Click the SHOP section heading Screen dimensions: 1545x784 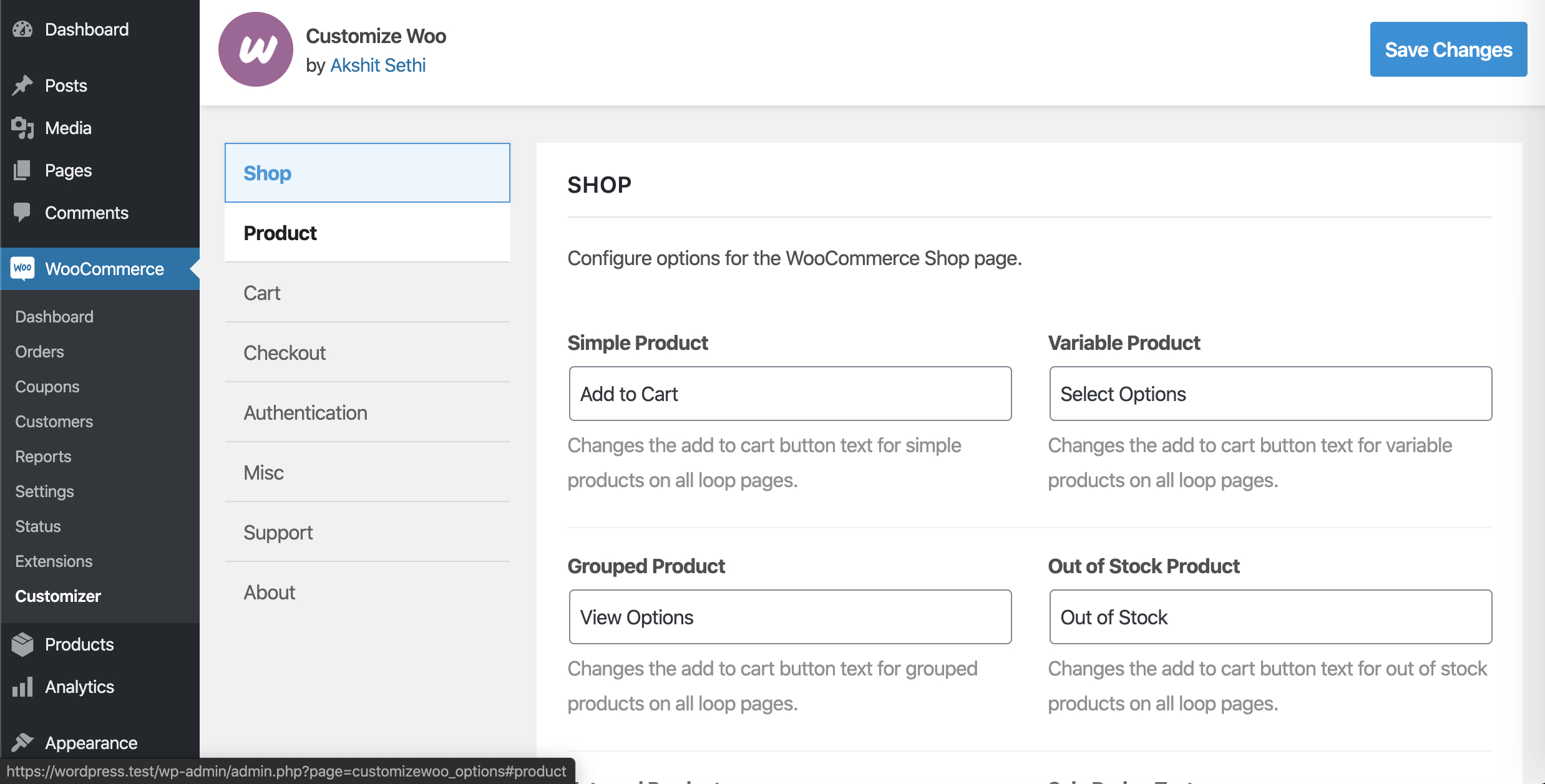600,185
